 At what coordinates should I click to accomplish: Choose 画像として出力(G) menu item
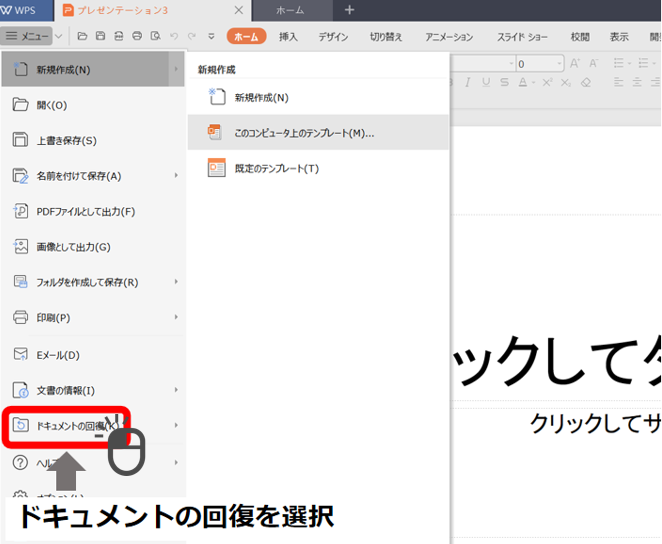(x=93, y=247)
